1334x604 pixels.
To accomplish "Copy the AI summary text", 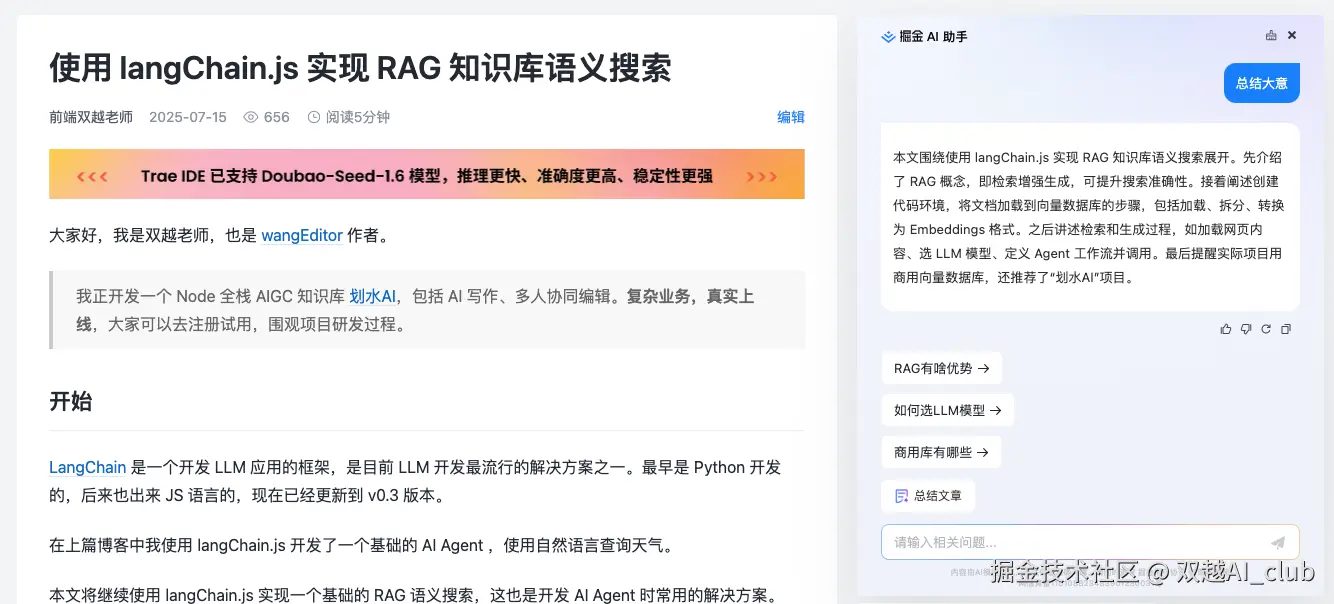I will coord(1286,329).
